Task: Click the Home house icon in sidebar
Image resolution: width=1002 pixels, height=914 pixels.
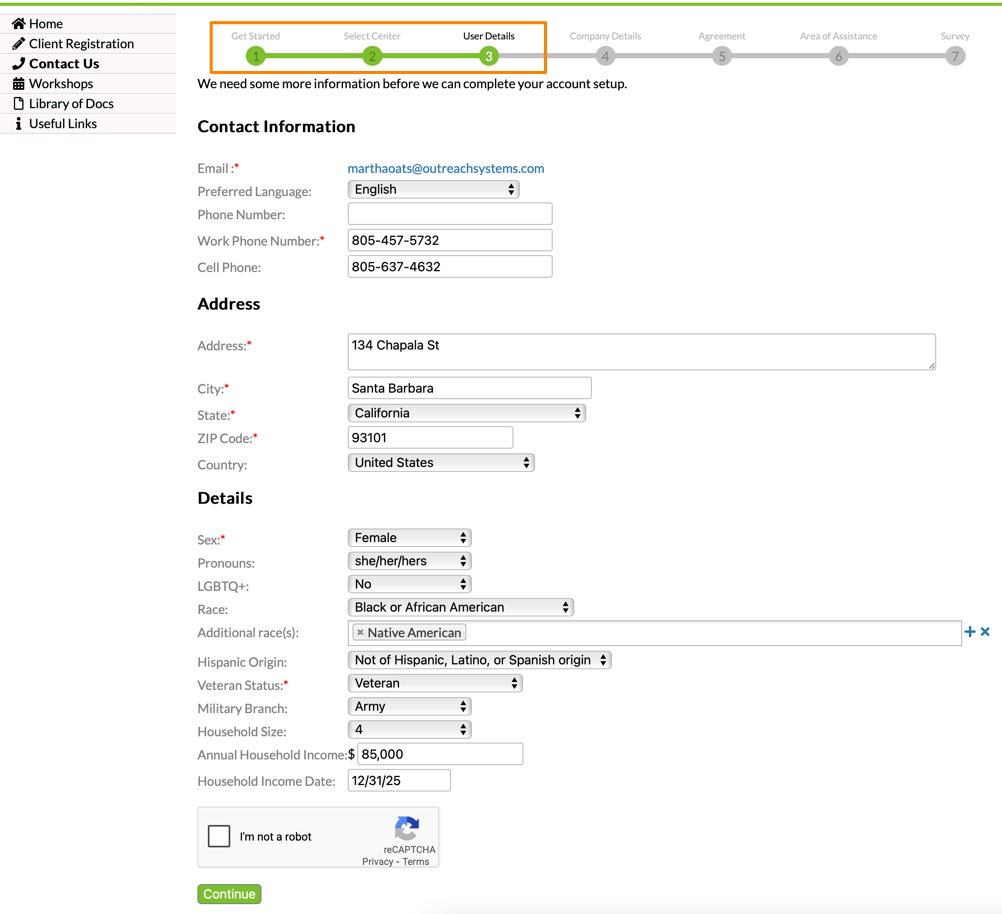Action: 18,23
